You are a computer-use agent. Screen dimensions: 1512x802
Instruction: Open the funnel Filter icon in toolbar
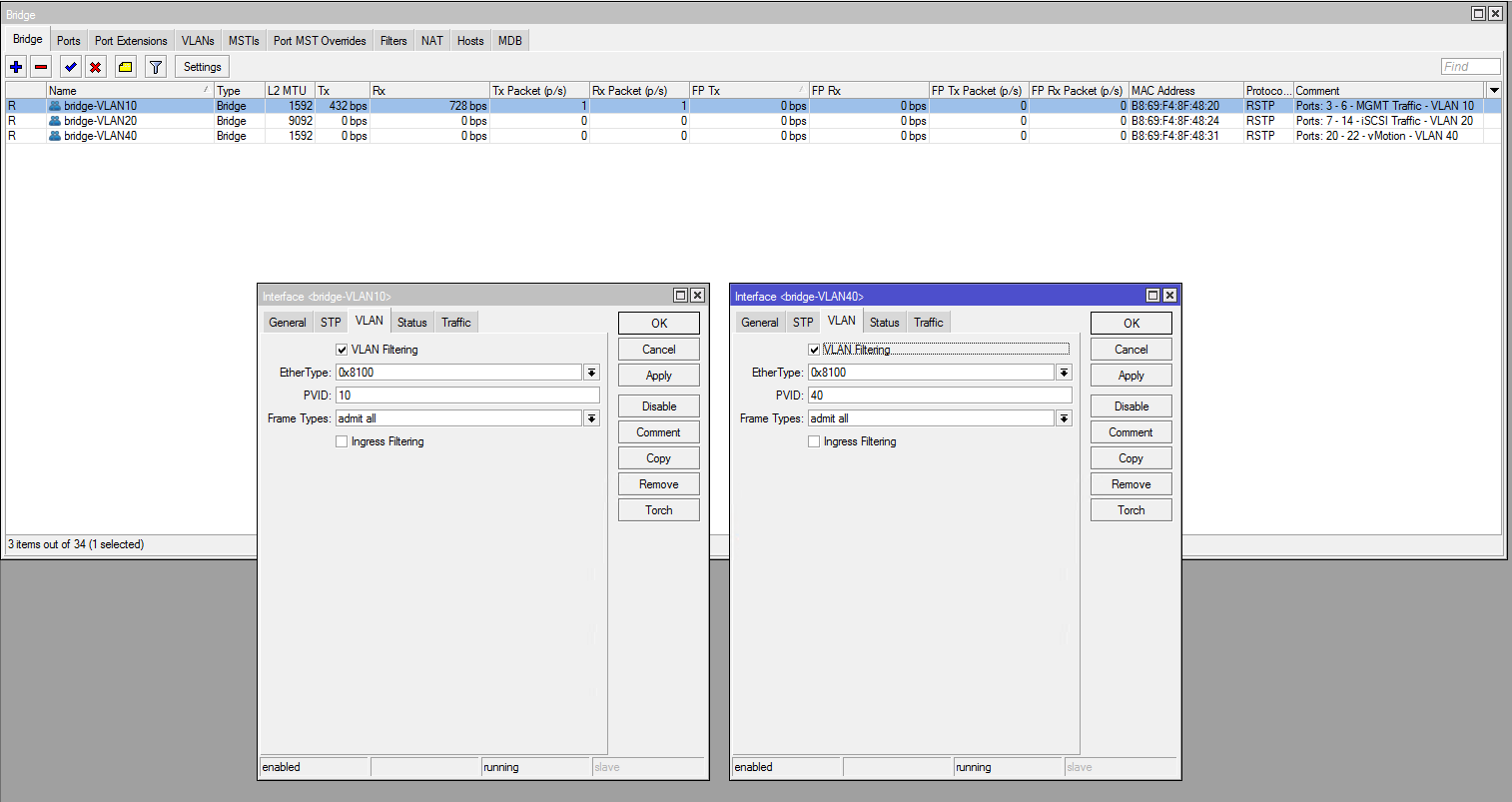(x=156, y=67)
